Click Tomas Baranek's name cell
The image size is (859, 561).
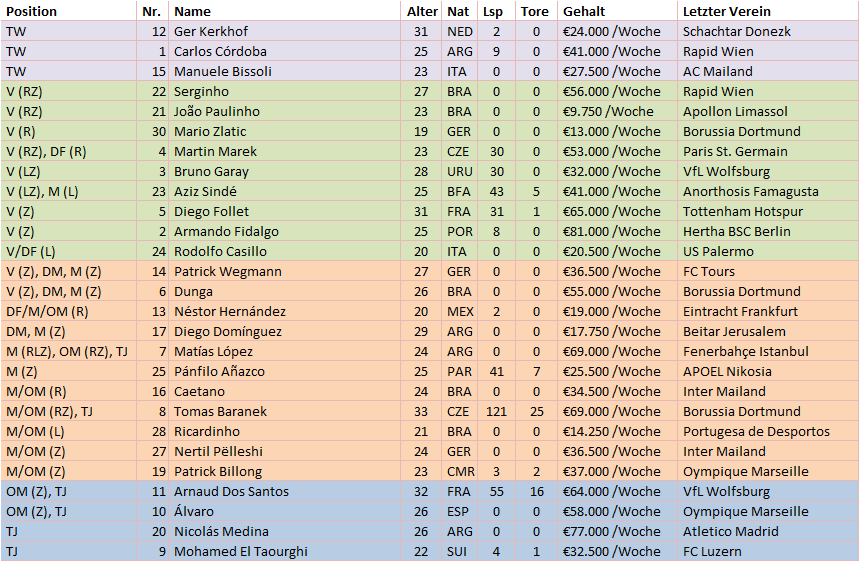pos(285,411)
